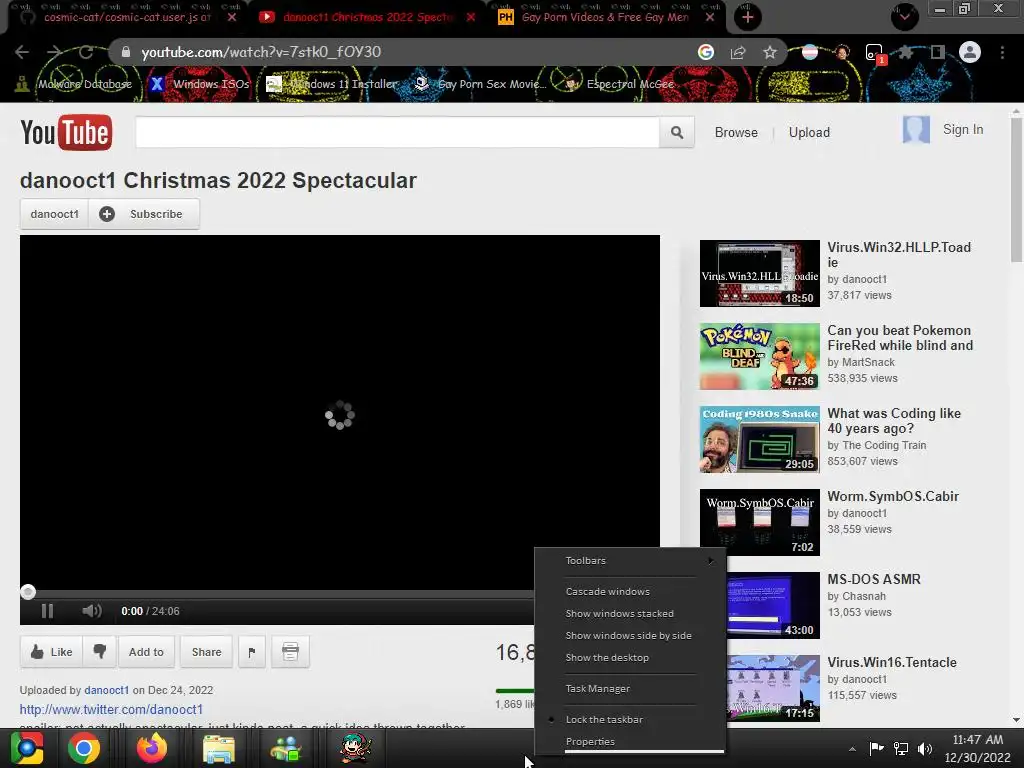Image resolution: width=1024 pixels, height=768 pixels.
Task: Open the Malware Database bookmark
Action: click(x=73, y=84)
